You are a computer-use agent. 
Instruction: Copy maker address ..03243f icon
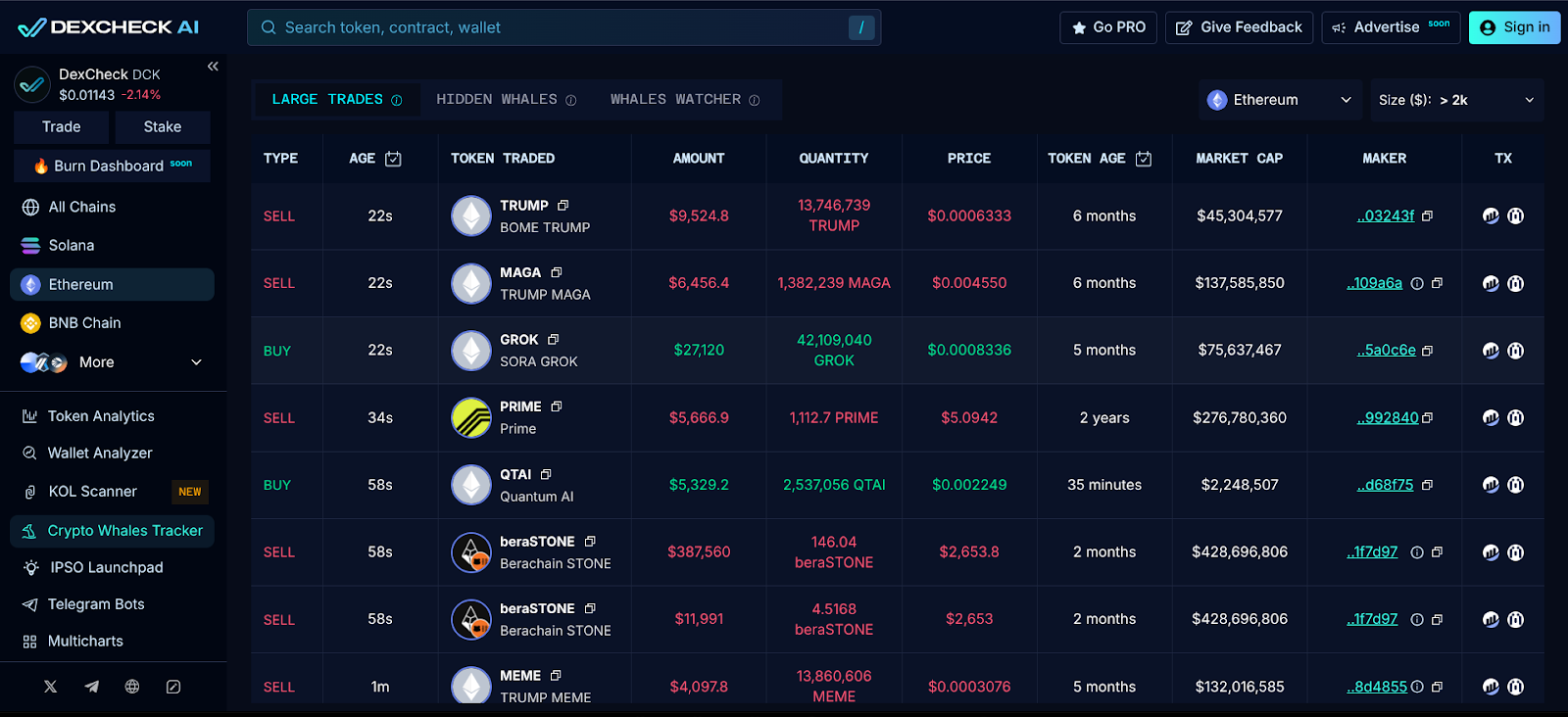pyautogui.click(x=1427, y=216)
